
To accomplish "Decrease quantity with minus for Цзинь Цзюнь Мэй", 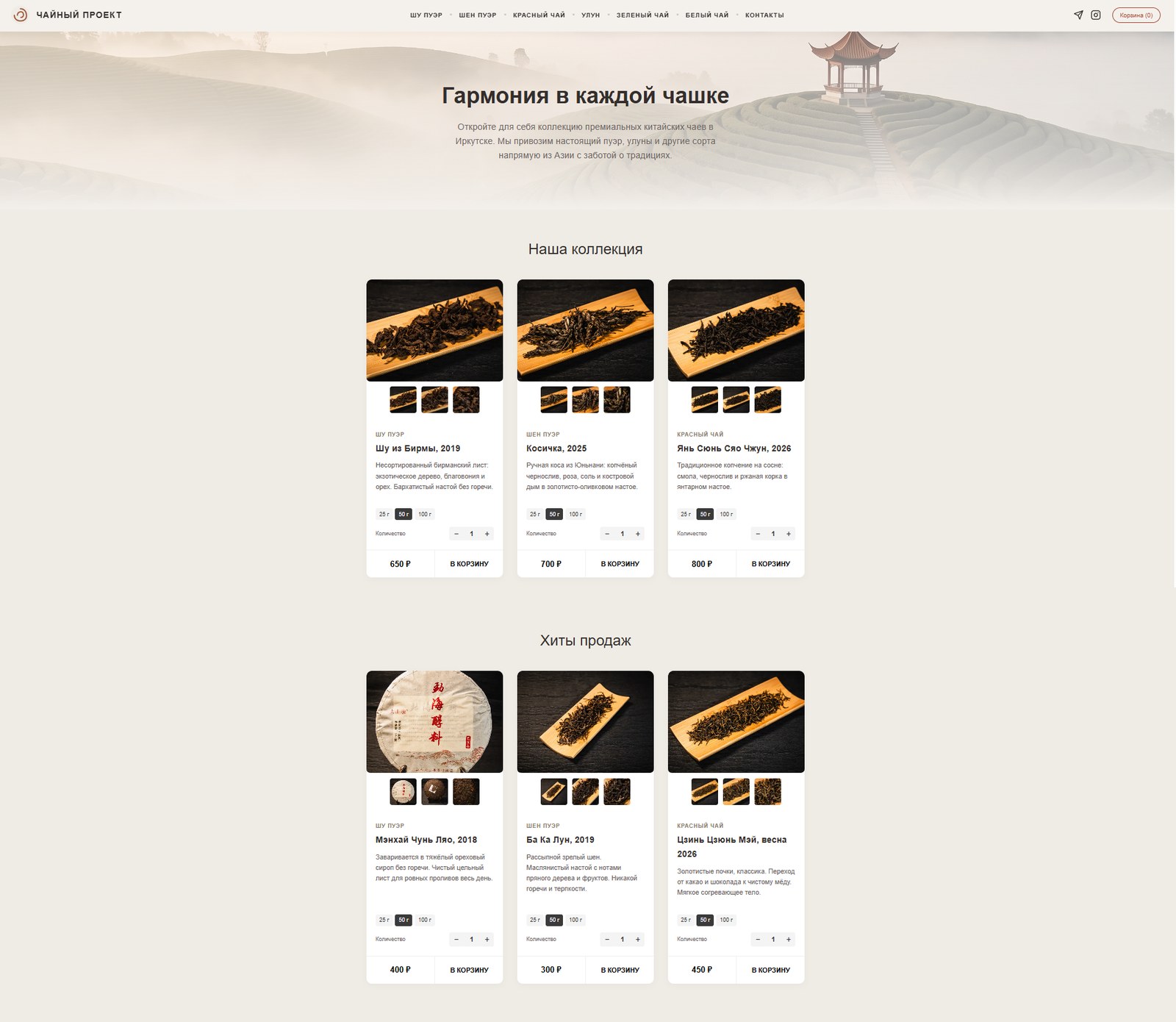I will point(758,940).
